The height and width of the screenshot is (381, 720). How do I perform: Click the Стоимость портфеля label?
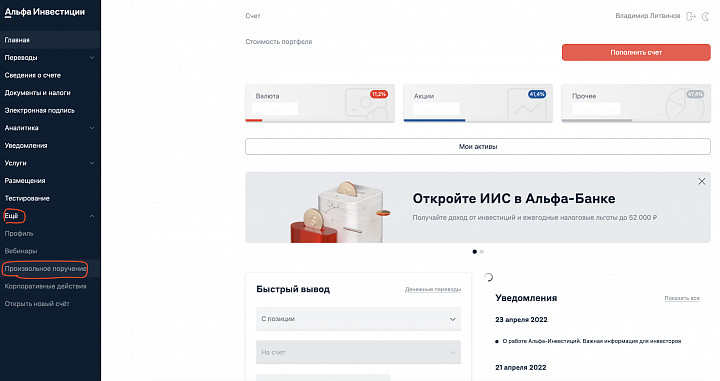tap(279, 42)
